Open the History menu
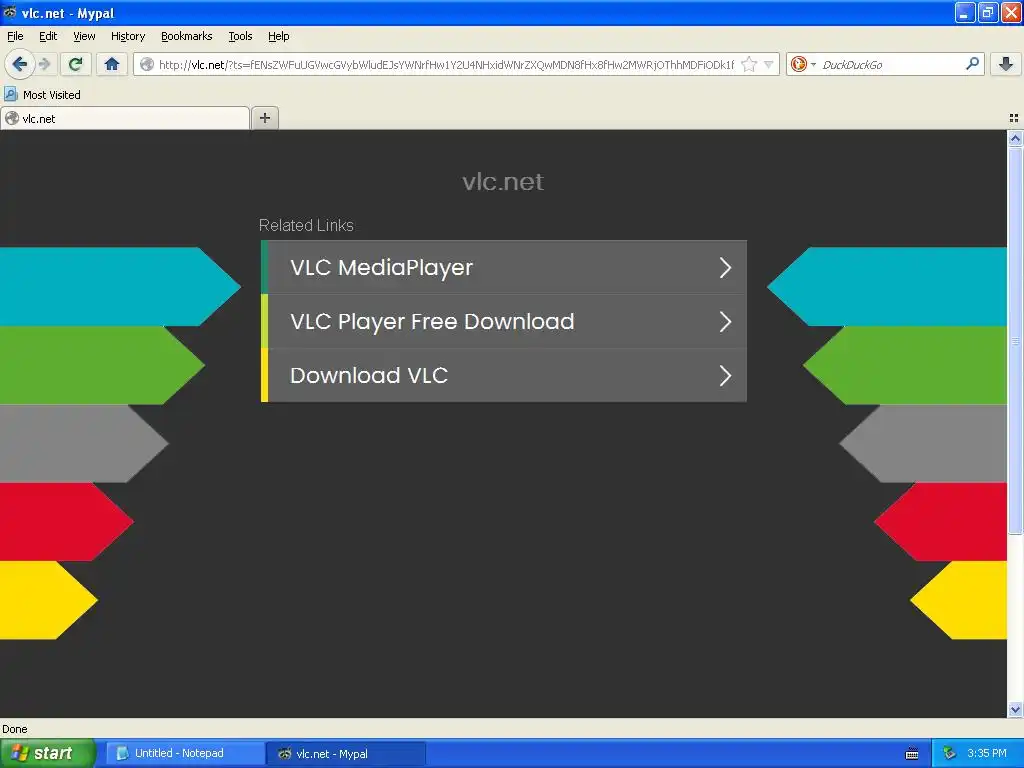The image size is (1024, 768). [127, 36]
